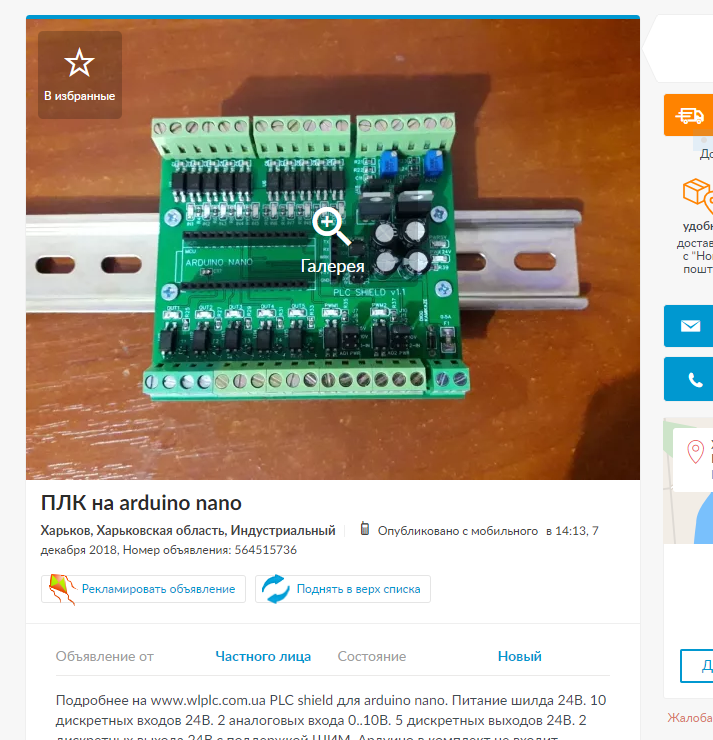The height and width of the screenshot is (740, 713).
Task: Click the map location pin icon
Action: (x=696, y=452)
